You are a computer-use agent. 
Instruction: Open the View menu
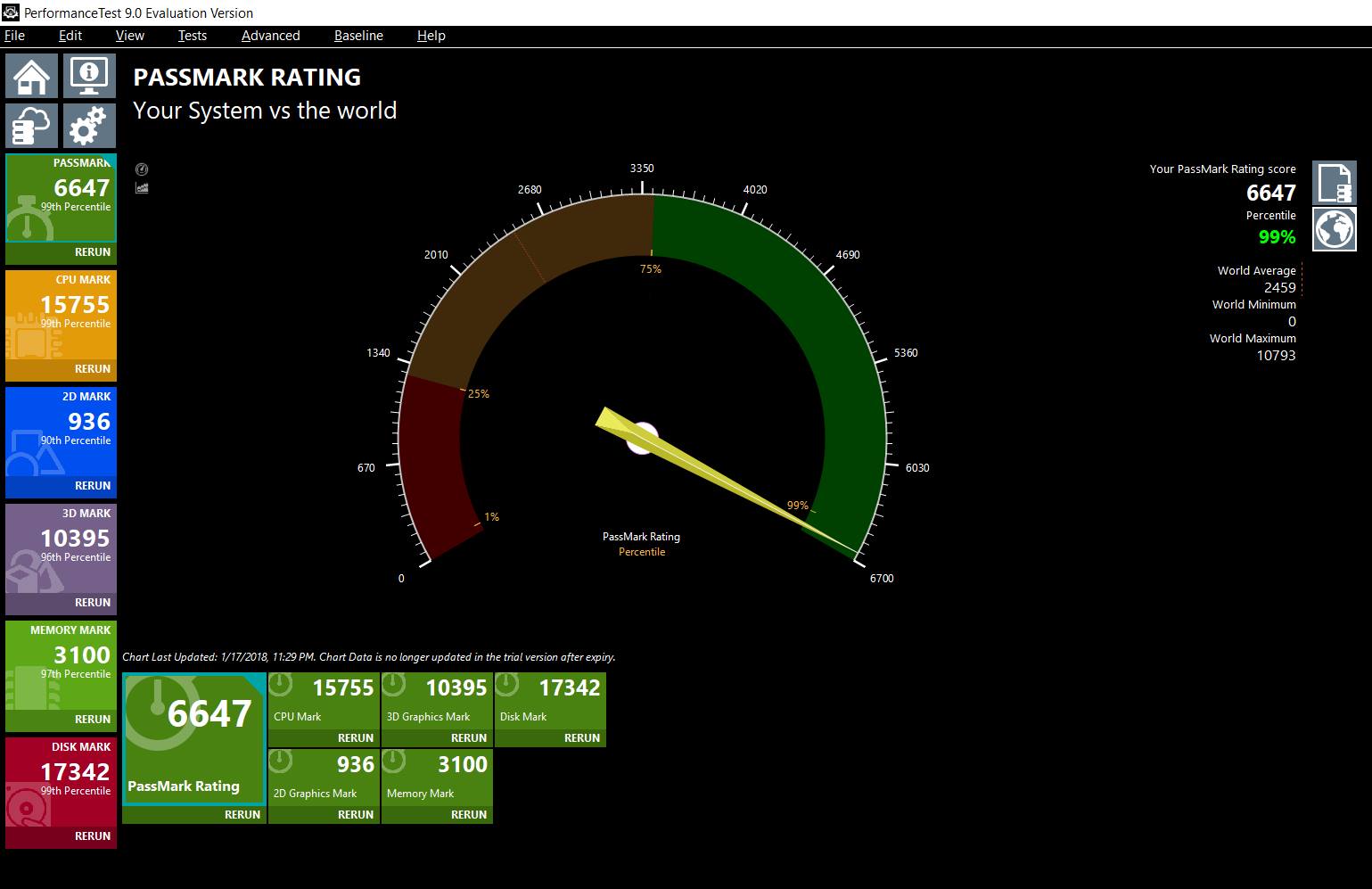[130, 36]
